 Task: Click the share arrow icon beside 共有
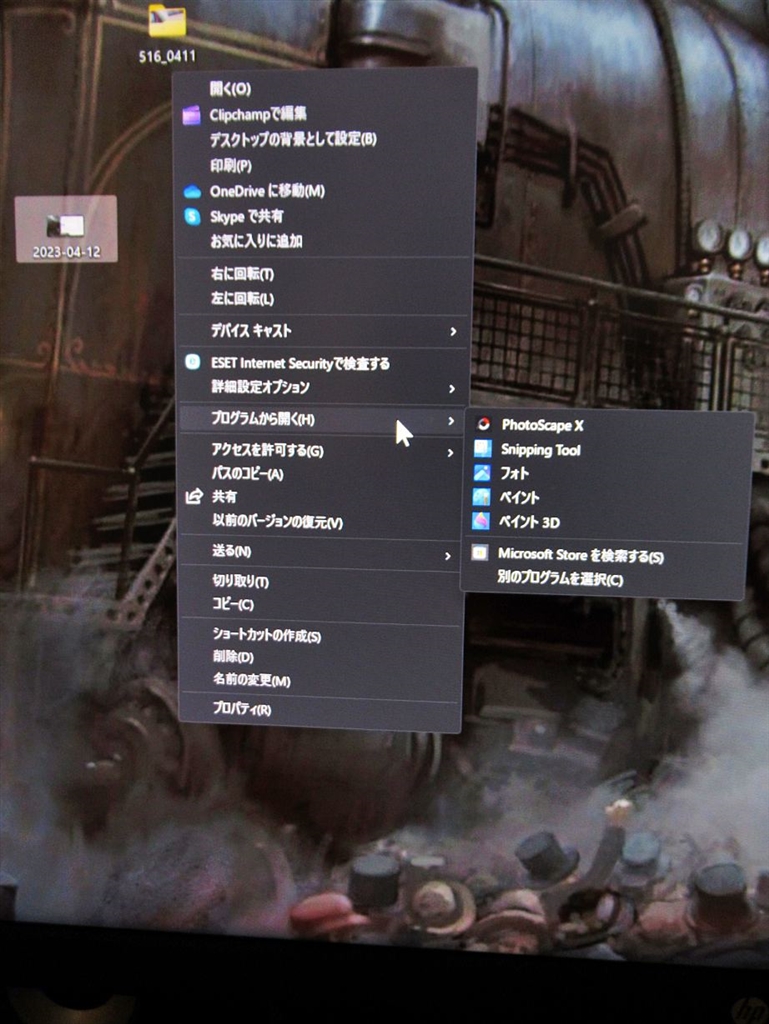(194, 497)
